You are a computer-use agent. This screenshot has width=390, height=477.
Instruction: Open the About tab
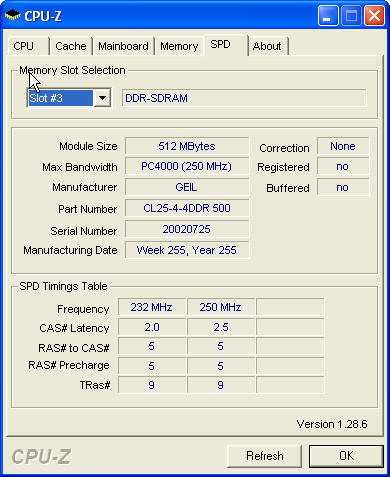[x=268, y=46]
